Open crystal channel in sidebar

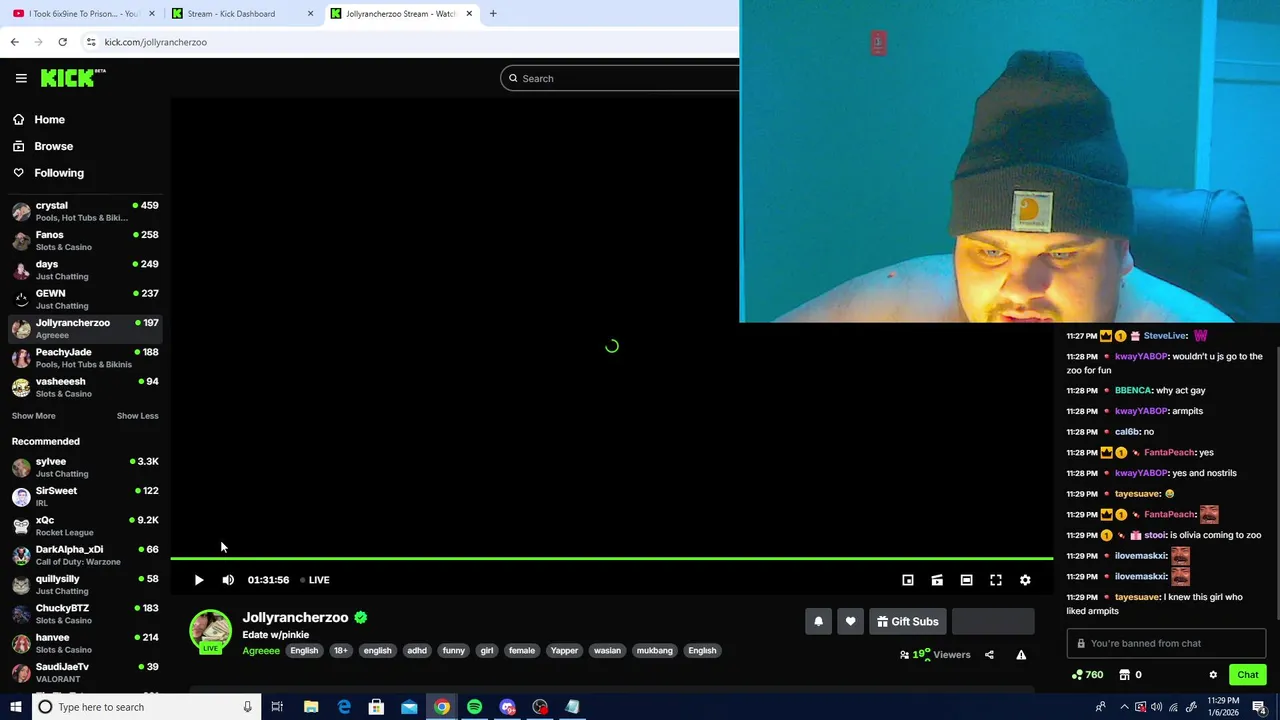coord(85,211)
